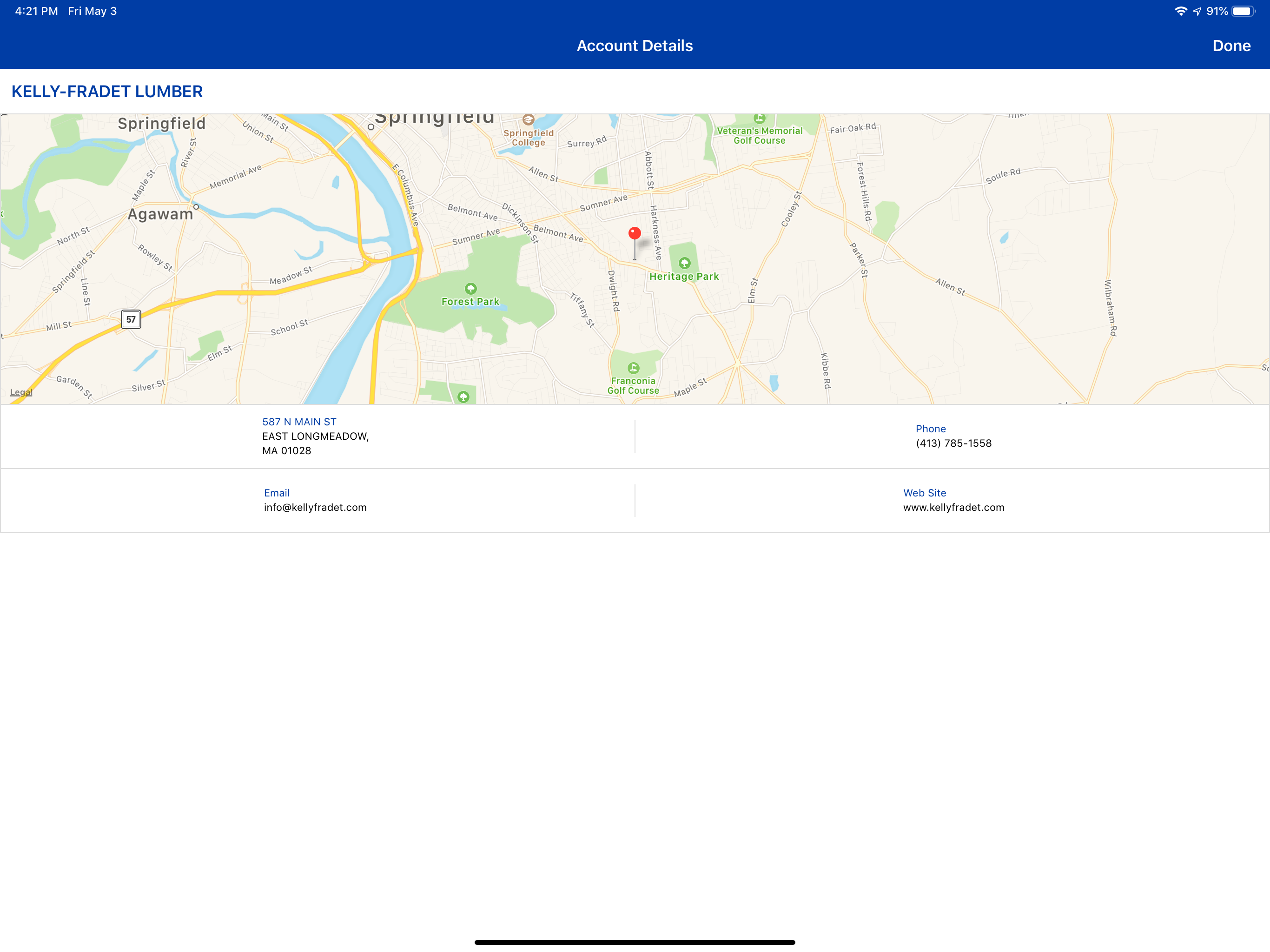Tap the Soule Rd label on map
1270x952 pixels.
click(1003, 175)
